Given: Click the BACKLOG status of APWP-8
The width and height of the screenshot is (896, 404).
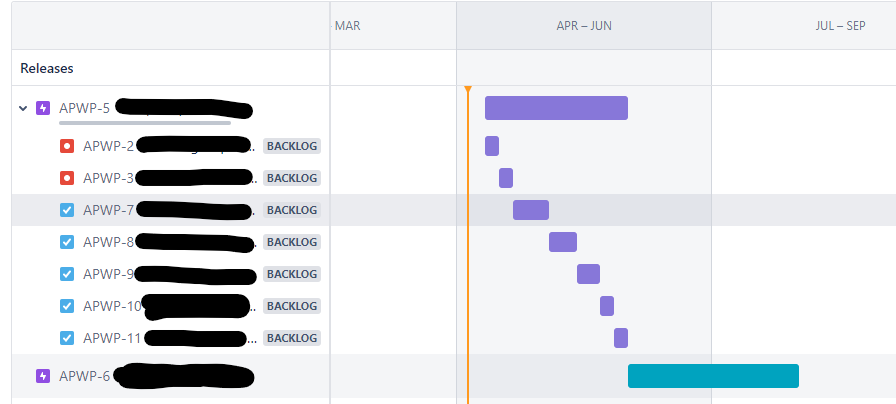Looking at the screenshot, I should [292, 242].
